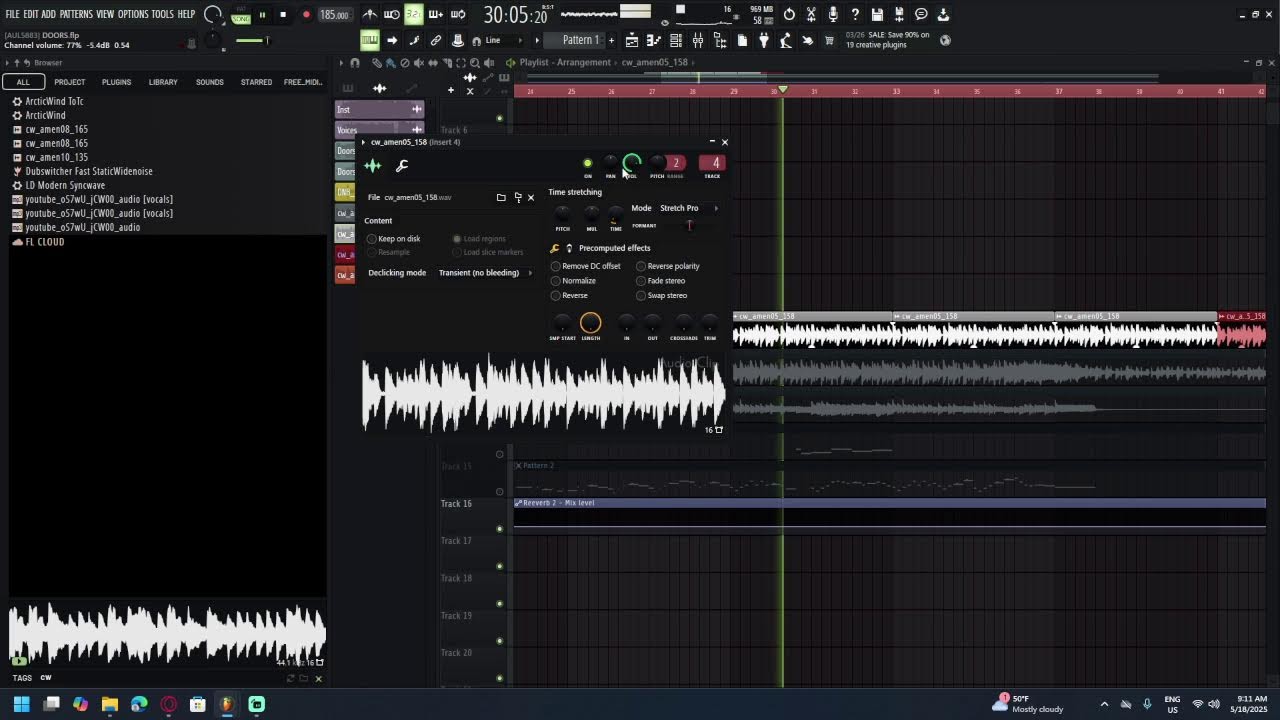Click the undo history icon
Viewport: 1280px width, 720px height.
(789, 14)
